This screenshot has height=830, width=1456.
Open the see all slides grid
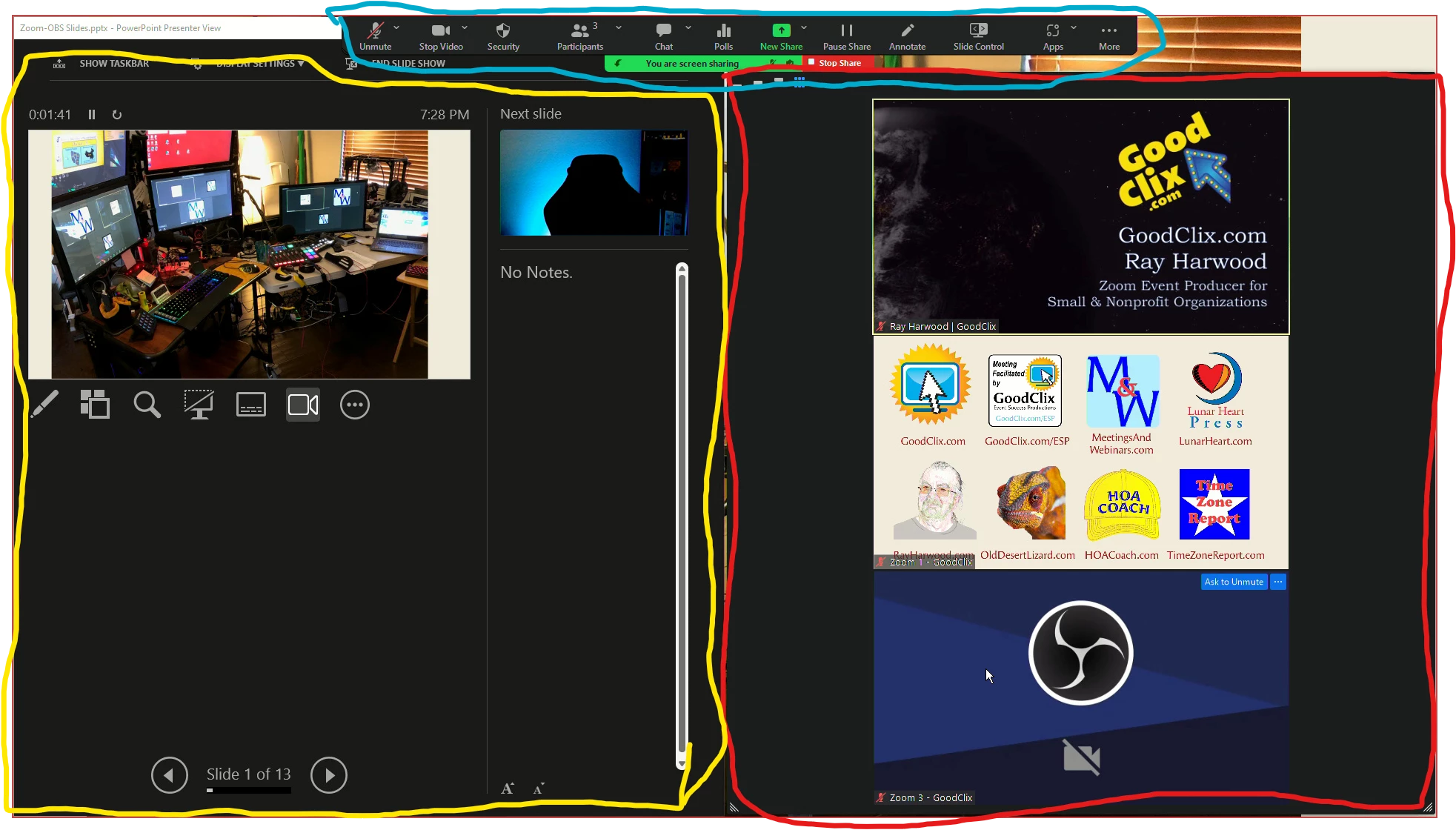[x=95, y=405]
